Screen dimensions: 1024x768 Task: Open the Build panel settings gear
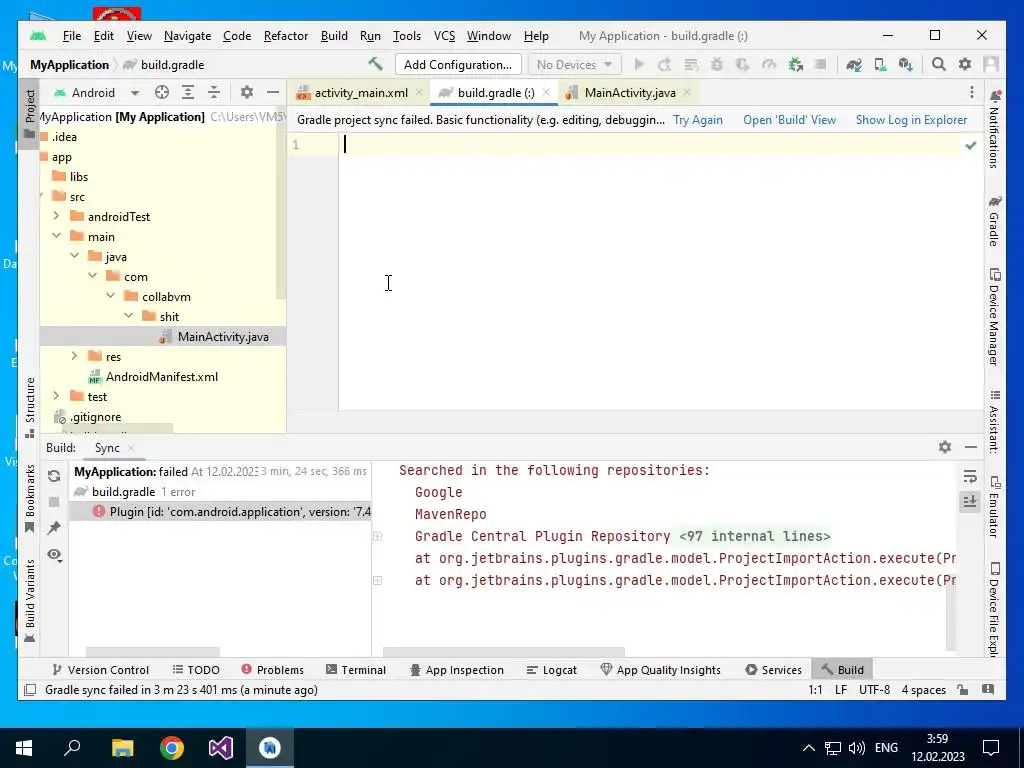pos(945,447)
